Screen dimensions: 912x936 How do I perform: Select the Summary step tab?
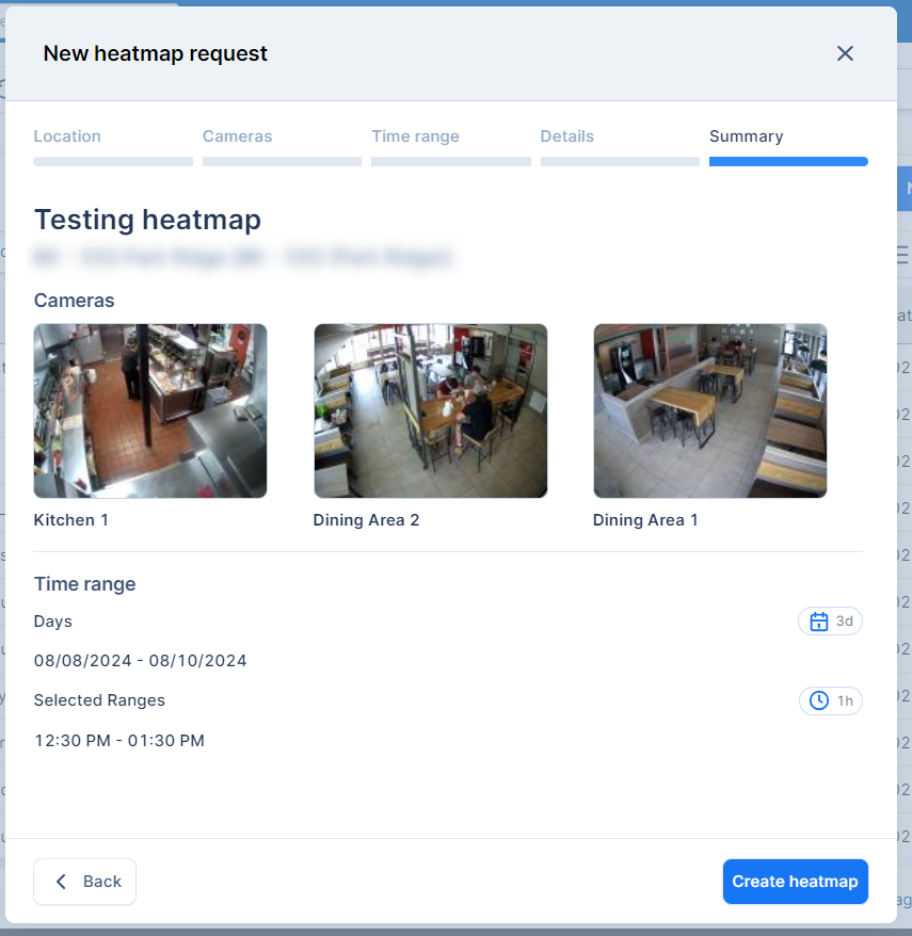tap(746, 137)
